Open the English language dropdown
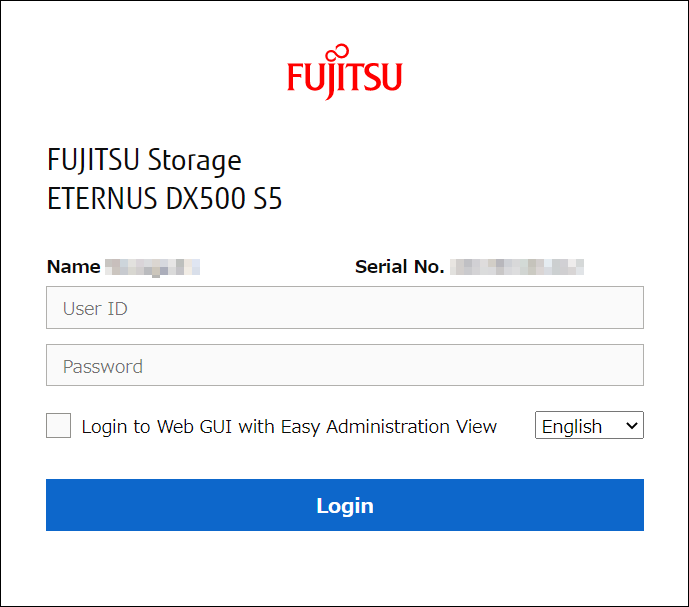 588,426
